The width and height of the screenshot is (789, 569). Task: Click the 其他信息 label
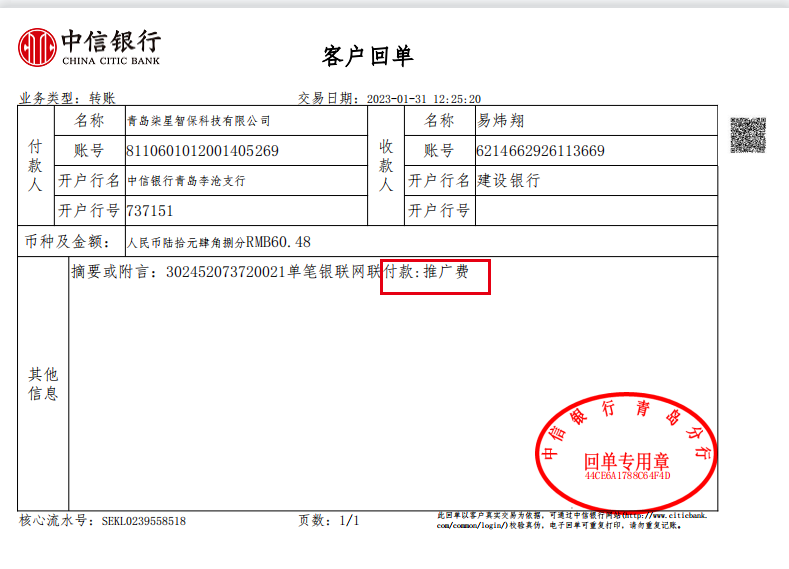pyautogui.click(x=43, y=384)
